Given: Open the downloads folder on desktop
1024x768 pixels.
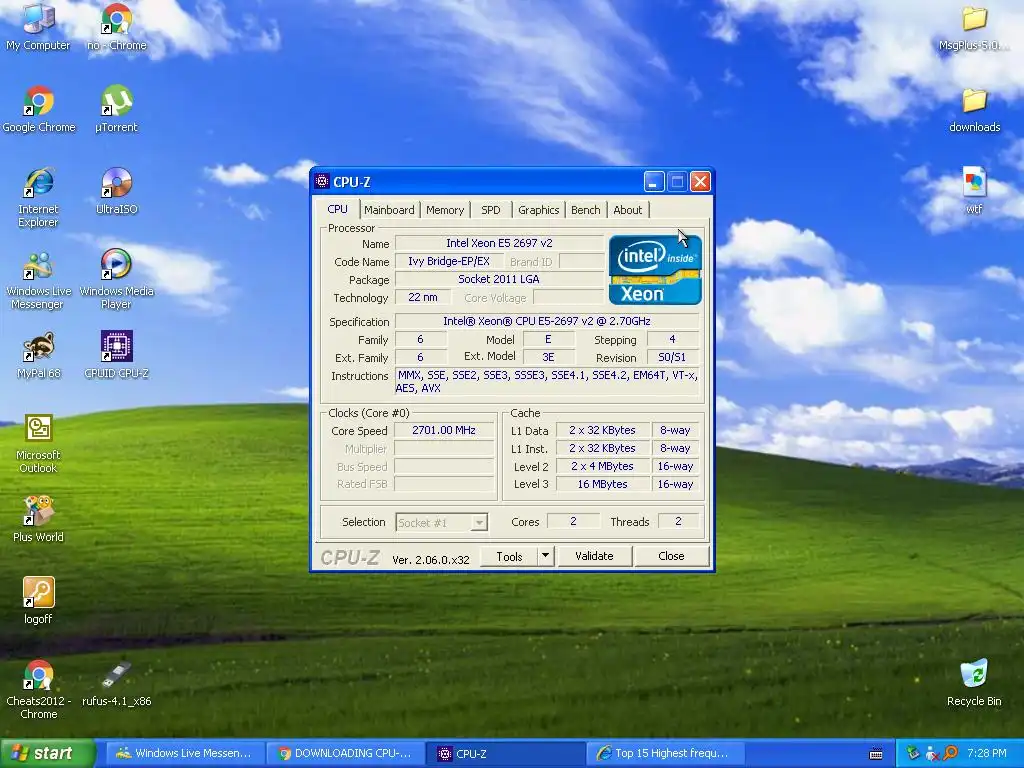Looking at the screenshot, I should point(974,108).
